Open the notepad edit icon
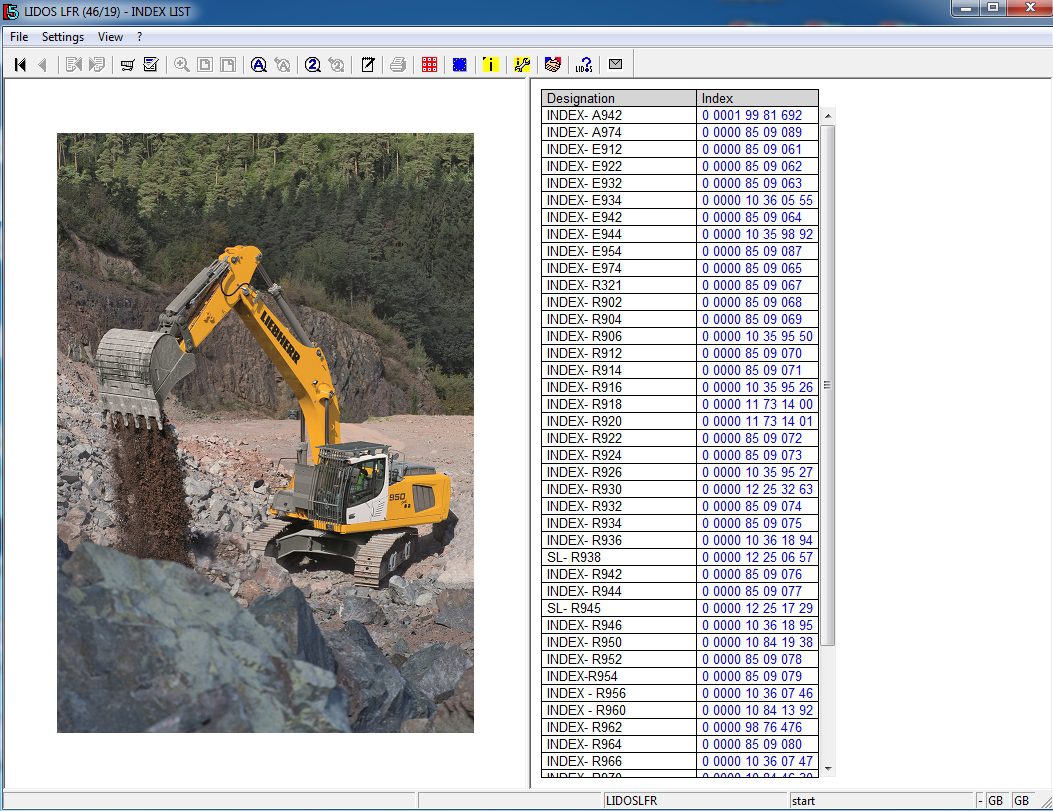1053x811 pixels. pyautogui.click(x=368, y=65)
